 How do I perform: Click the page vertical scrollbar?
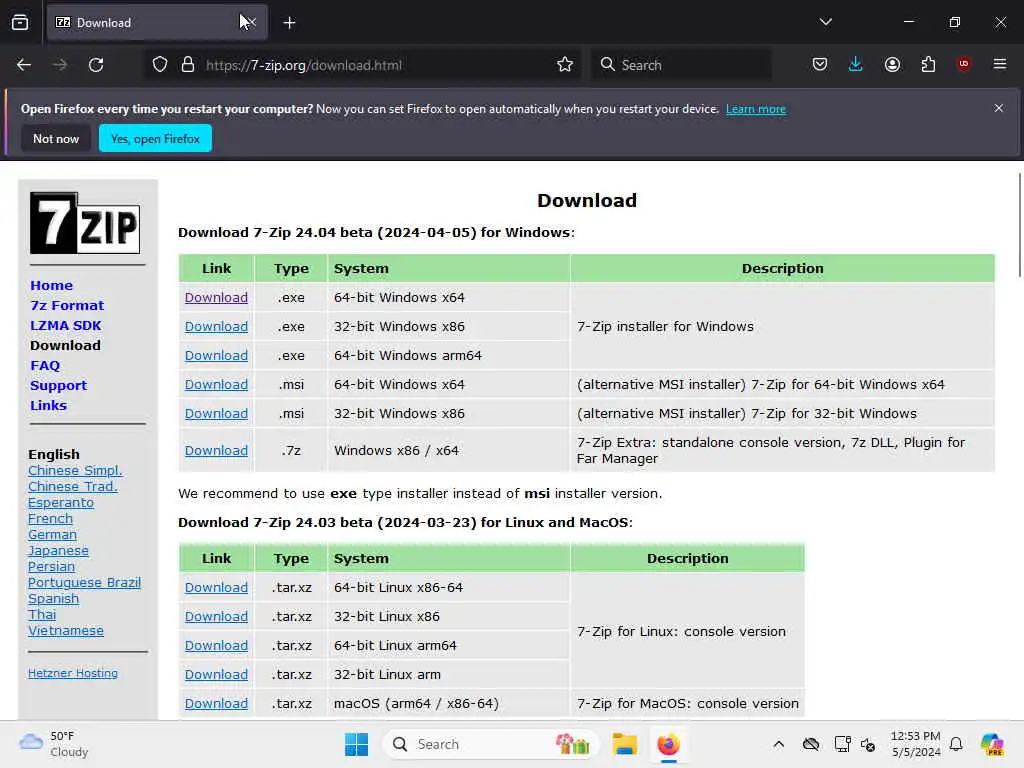(x=1019, y=225)
